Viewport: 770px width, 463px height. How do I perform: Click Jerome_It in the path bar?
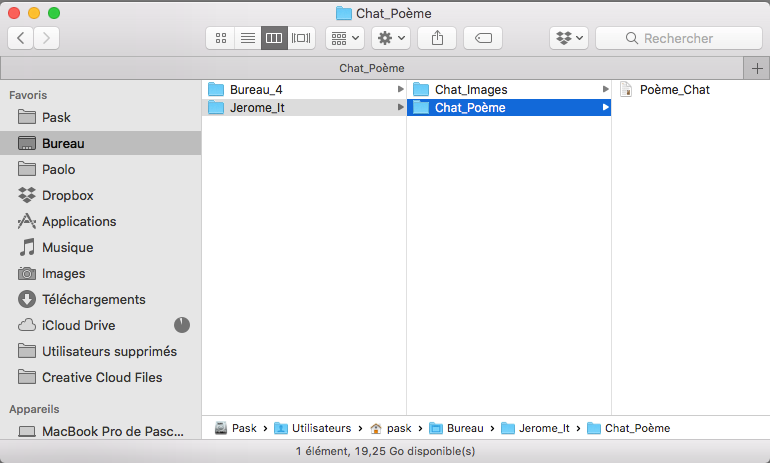tap(535, 428)
